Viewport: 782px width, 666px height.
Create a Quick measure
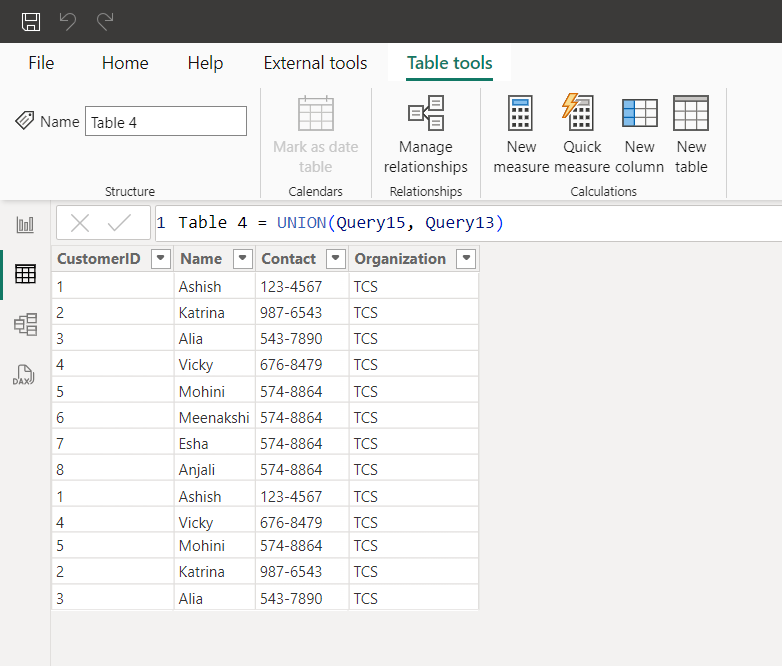[581, 136]
